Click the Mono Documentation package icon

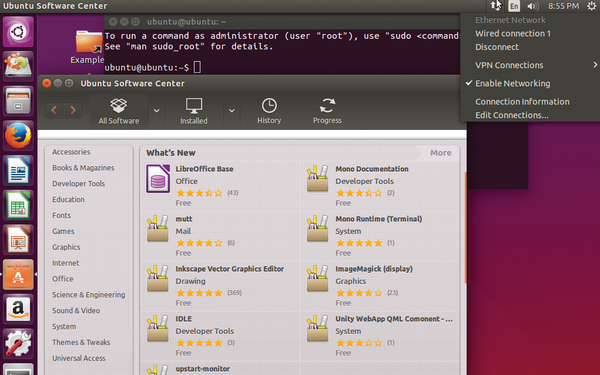point(318,178)
